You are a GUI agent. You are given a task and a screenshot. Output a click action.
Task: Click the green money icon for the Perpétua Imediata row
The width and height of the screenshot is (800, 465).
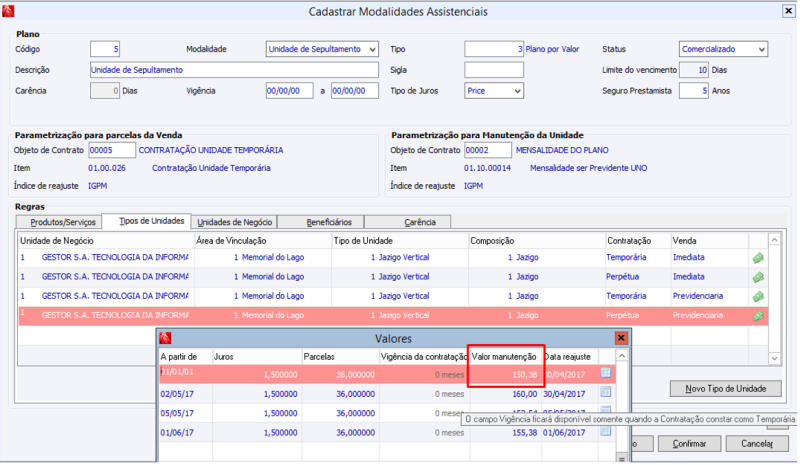point(758,277)
